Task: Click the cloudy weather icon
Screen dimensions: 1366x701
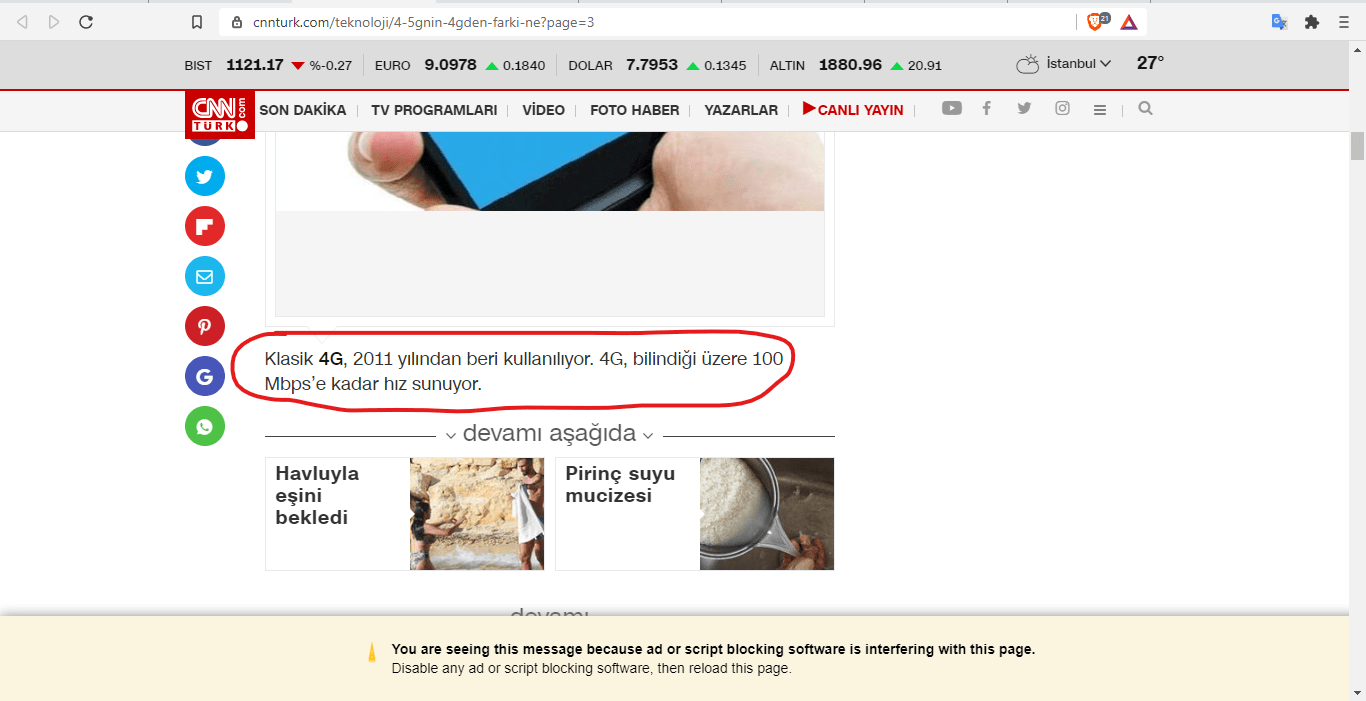Action: coord(1027,65)
